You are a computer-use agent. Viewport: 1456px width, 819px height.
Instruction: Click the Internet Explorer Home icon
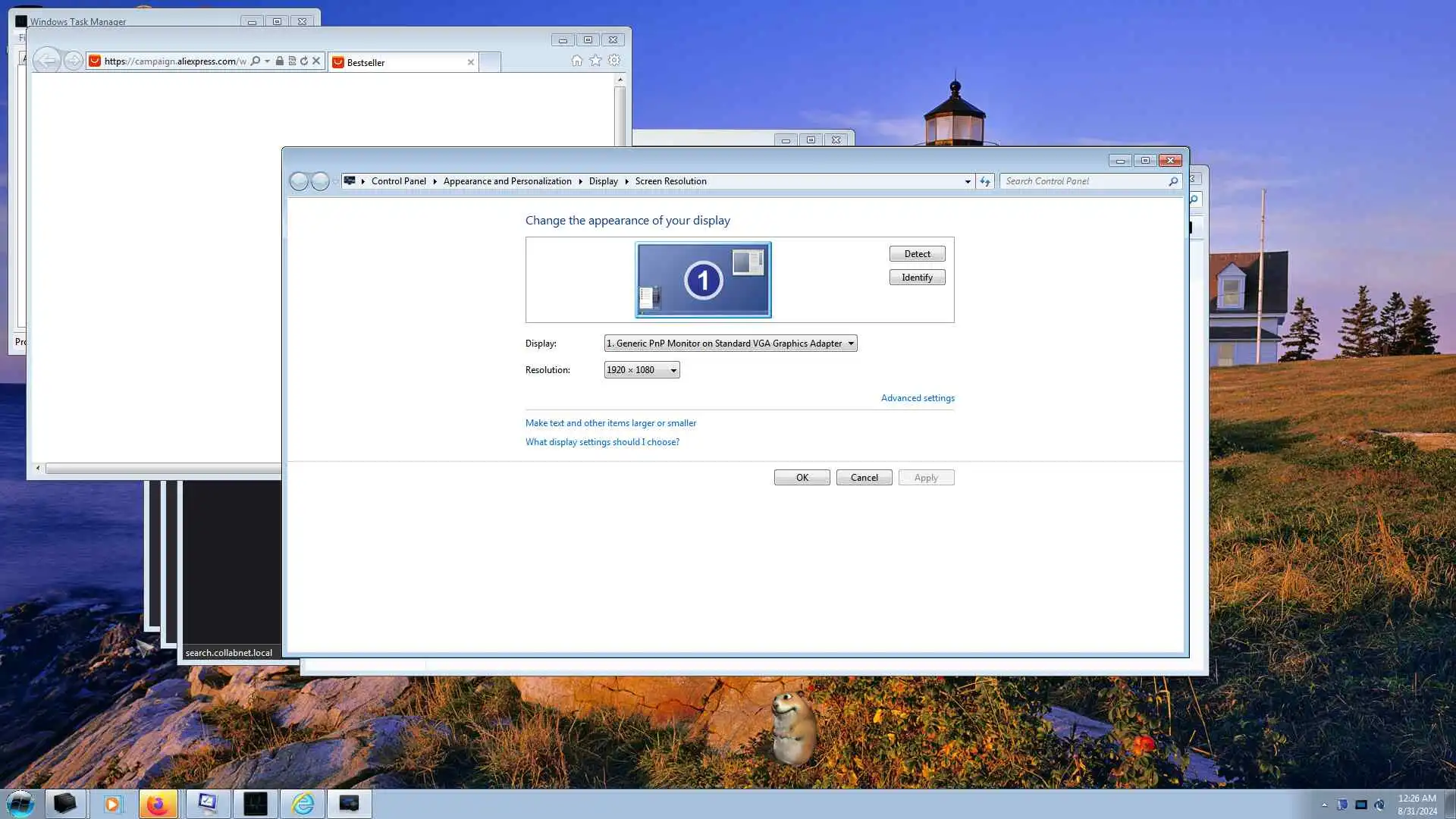coord(577,61)
